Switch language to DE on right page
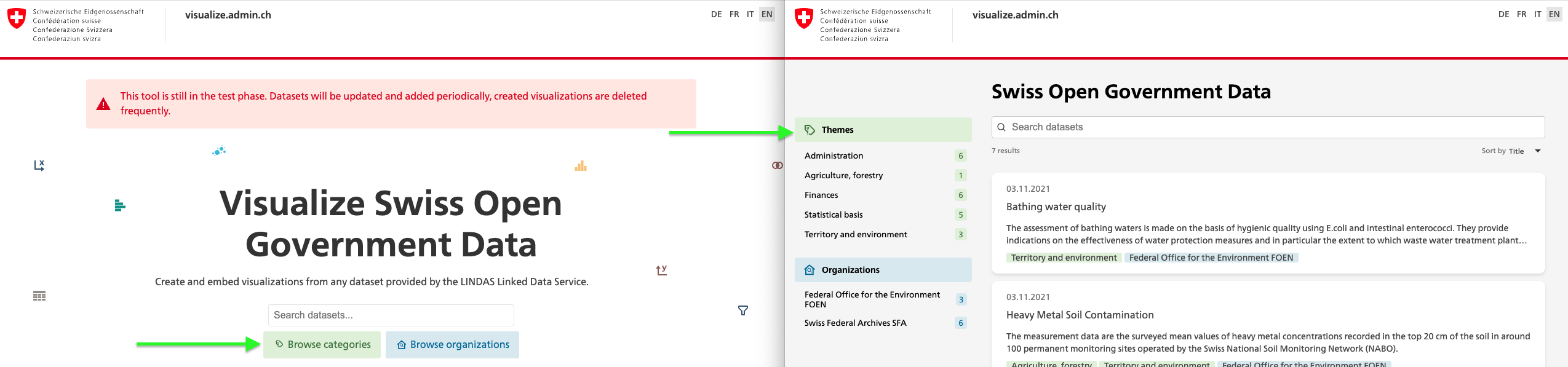 click(1503, 14)
